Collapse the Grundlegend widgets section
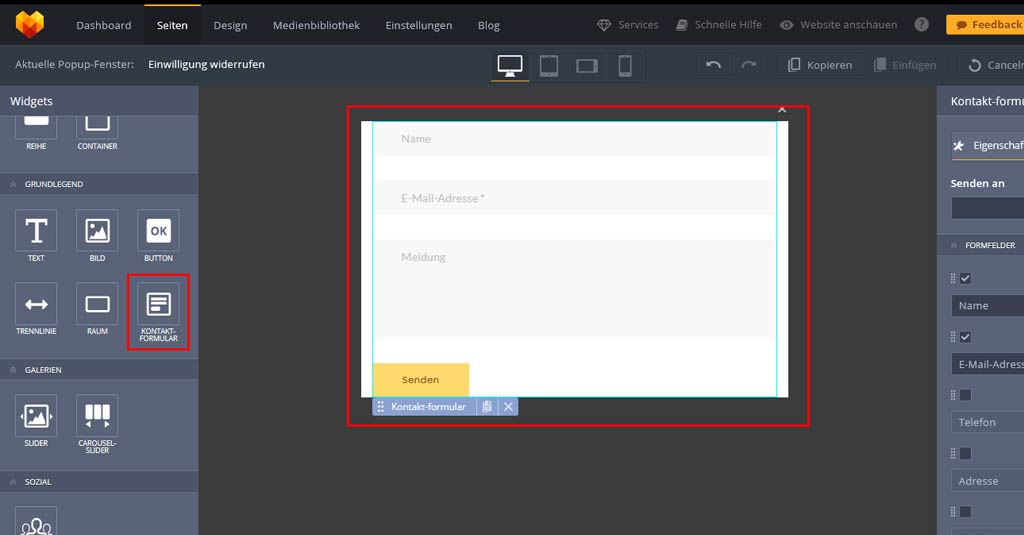The image size is (1024, 535). 14,185
